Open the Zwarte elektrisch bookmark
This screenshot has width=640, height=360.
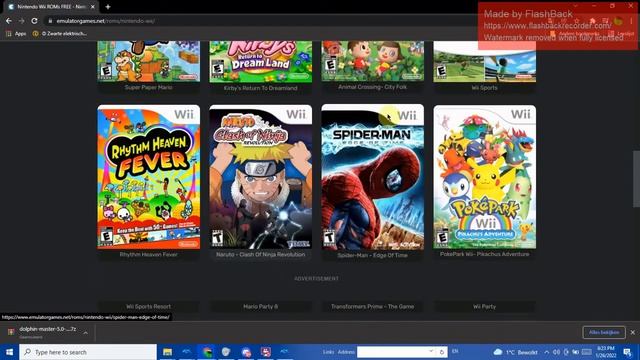pos(60,33)
